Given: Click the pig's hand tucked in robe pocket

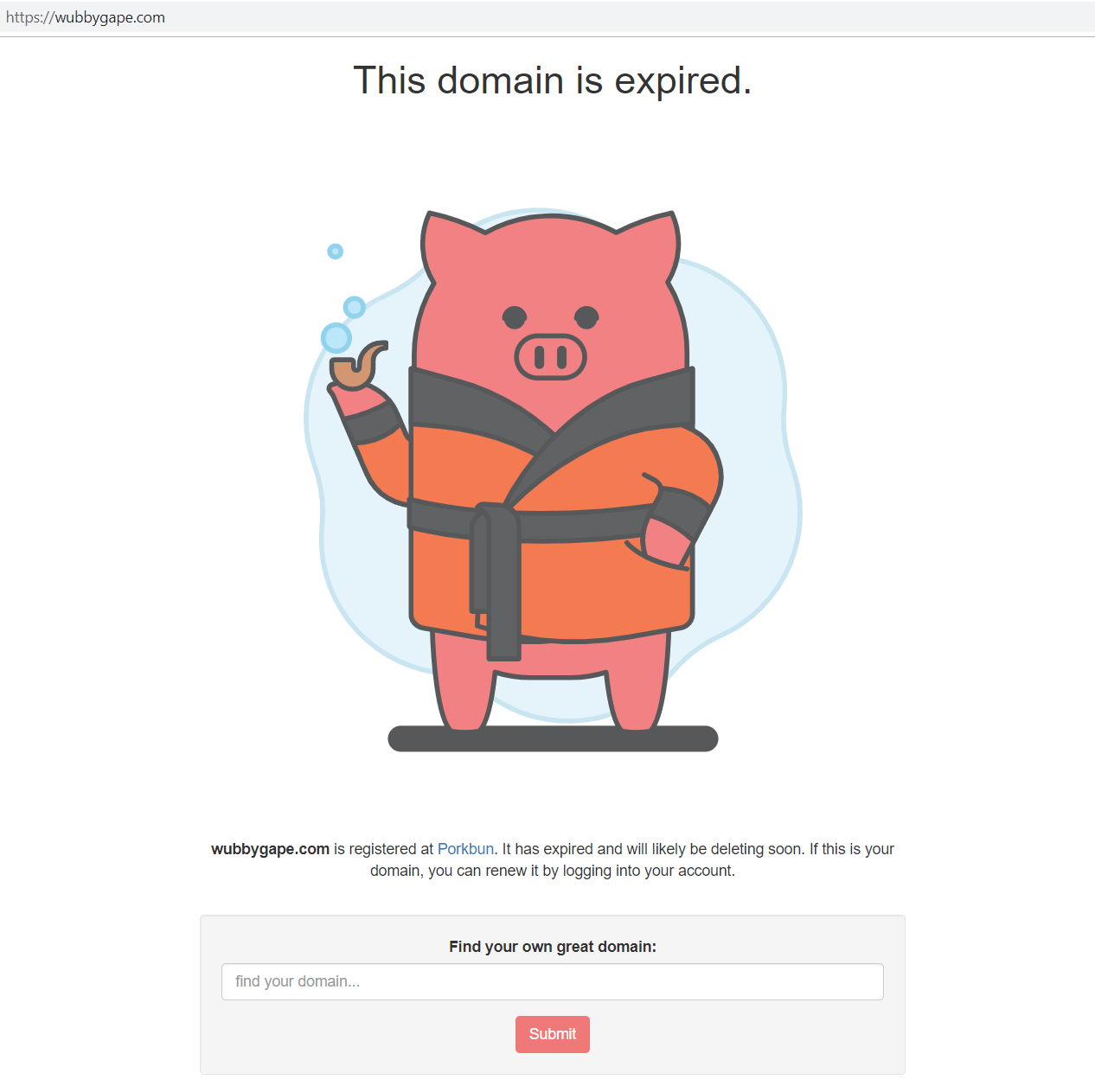Looking at the screenshot, I should click(x=667, y=541).
